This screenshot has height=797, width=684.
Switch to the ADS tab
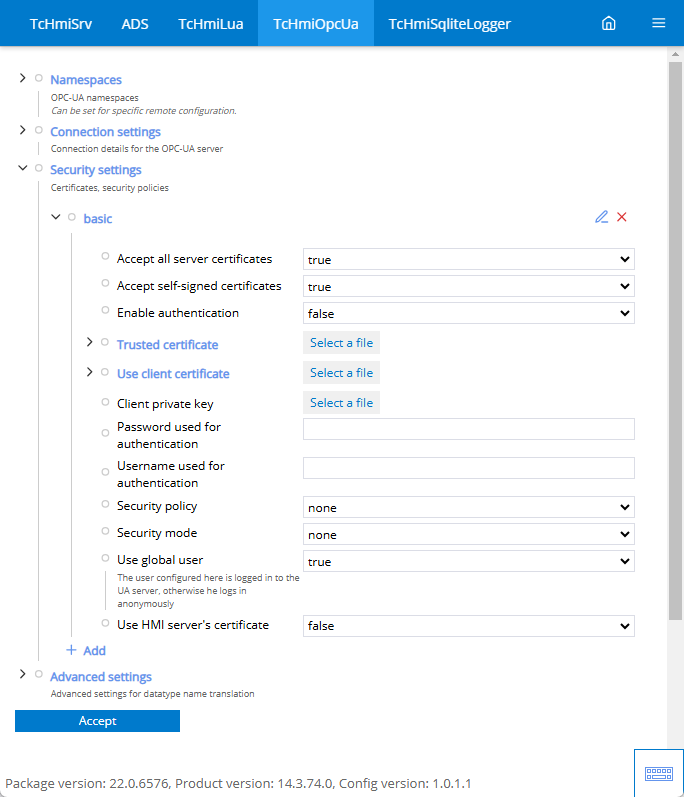pyautogui.click(x=135, y=23)
